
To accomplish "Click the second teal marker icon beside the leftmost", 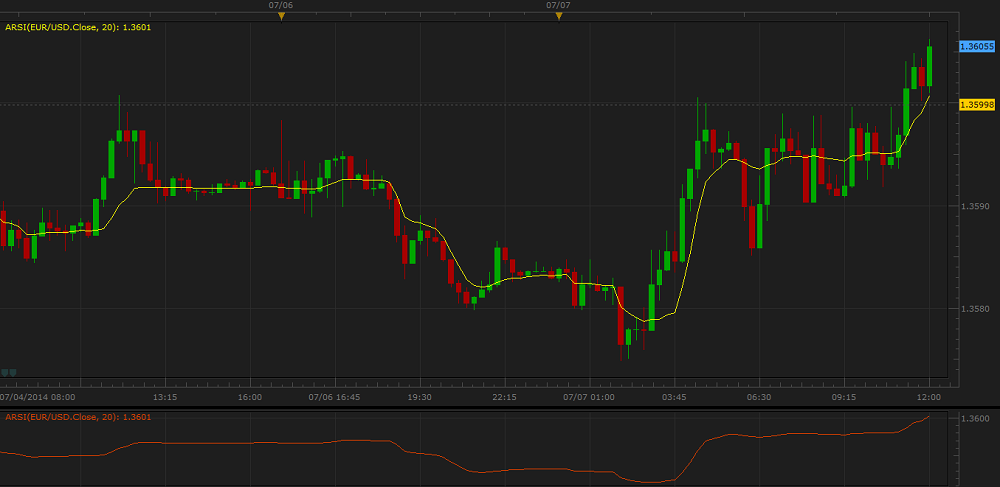I will click(13, 372).
